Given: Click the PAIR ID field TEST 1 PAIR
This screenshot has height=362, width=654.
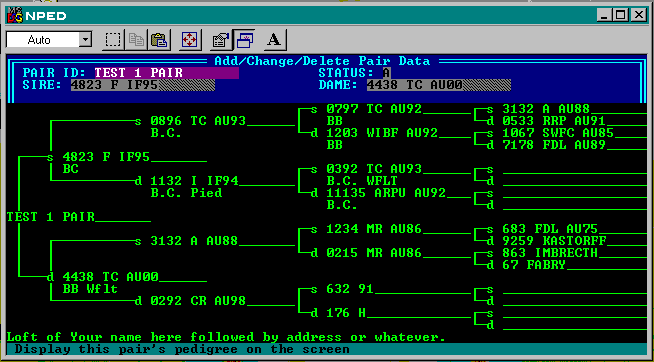Looking at the screenshot, I should tap(166, 73).
